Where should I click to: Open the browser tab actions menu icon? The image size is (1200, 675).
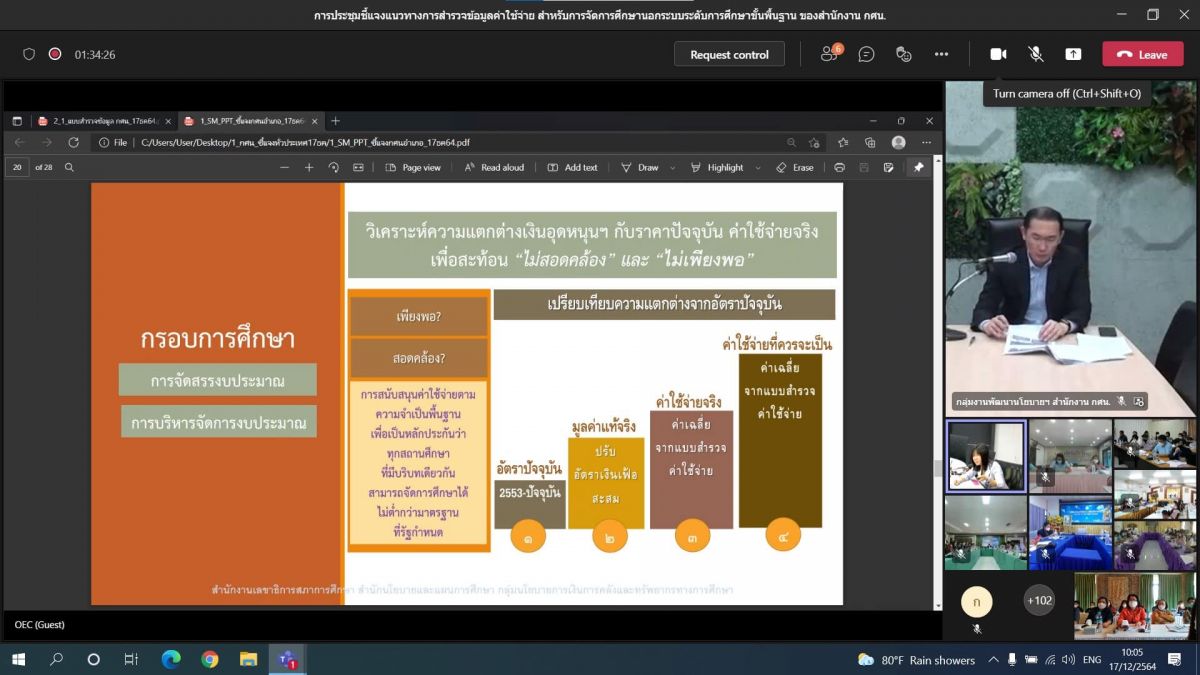pyautogui.click(x=17, y=121)
